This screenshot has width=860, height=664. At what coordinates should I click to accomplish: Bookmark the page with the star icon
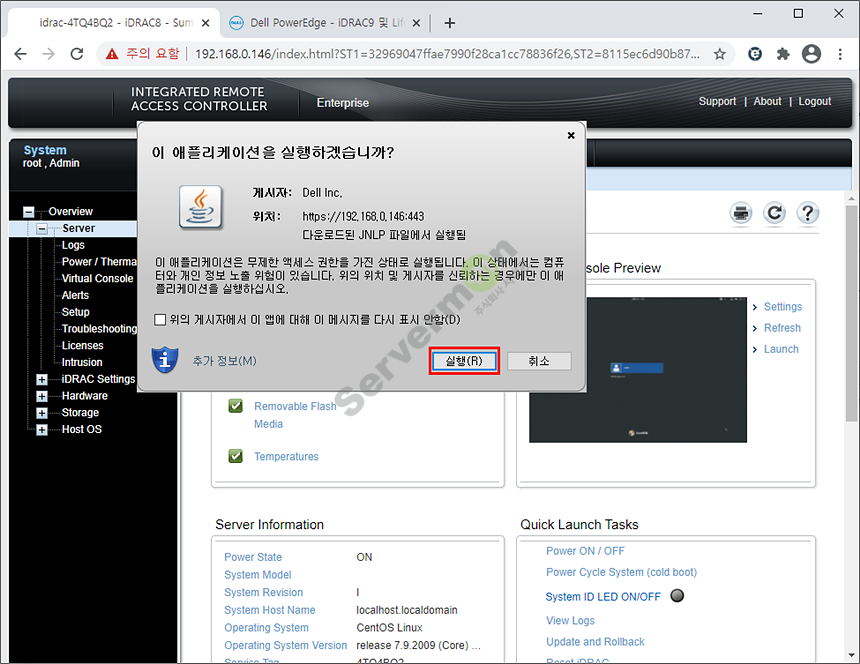point(720,54)
